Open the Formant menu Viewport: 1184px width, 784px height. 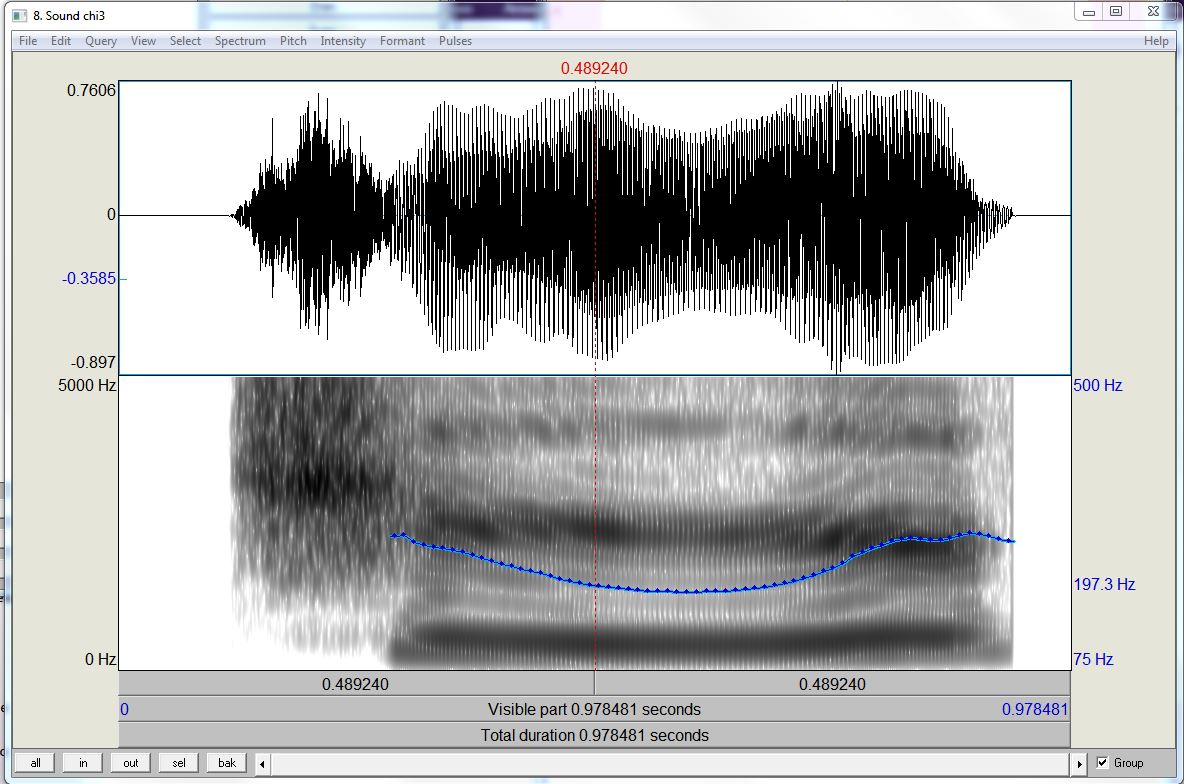[402, 41]
